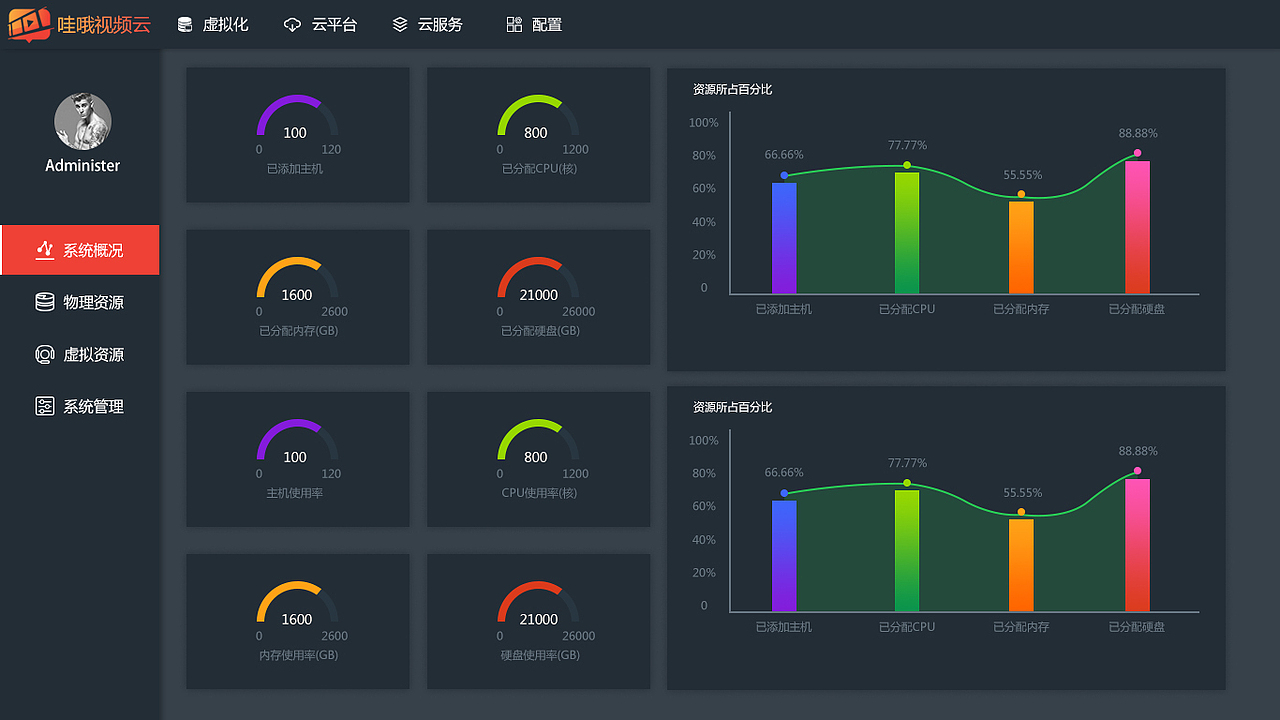Click the Administer profile avatar
Viewport: 1280px width, 720px height.
pos(83,122)
